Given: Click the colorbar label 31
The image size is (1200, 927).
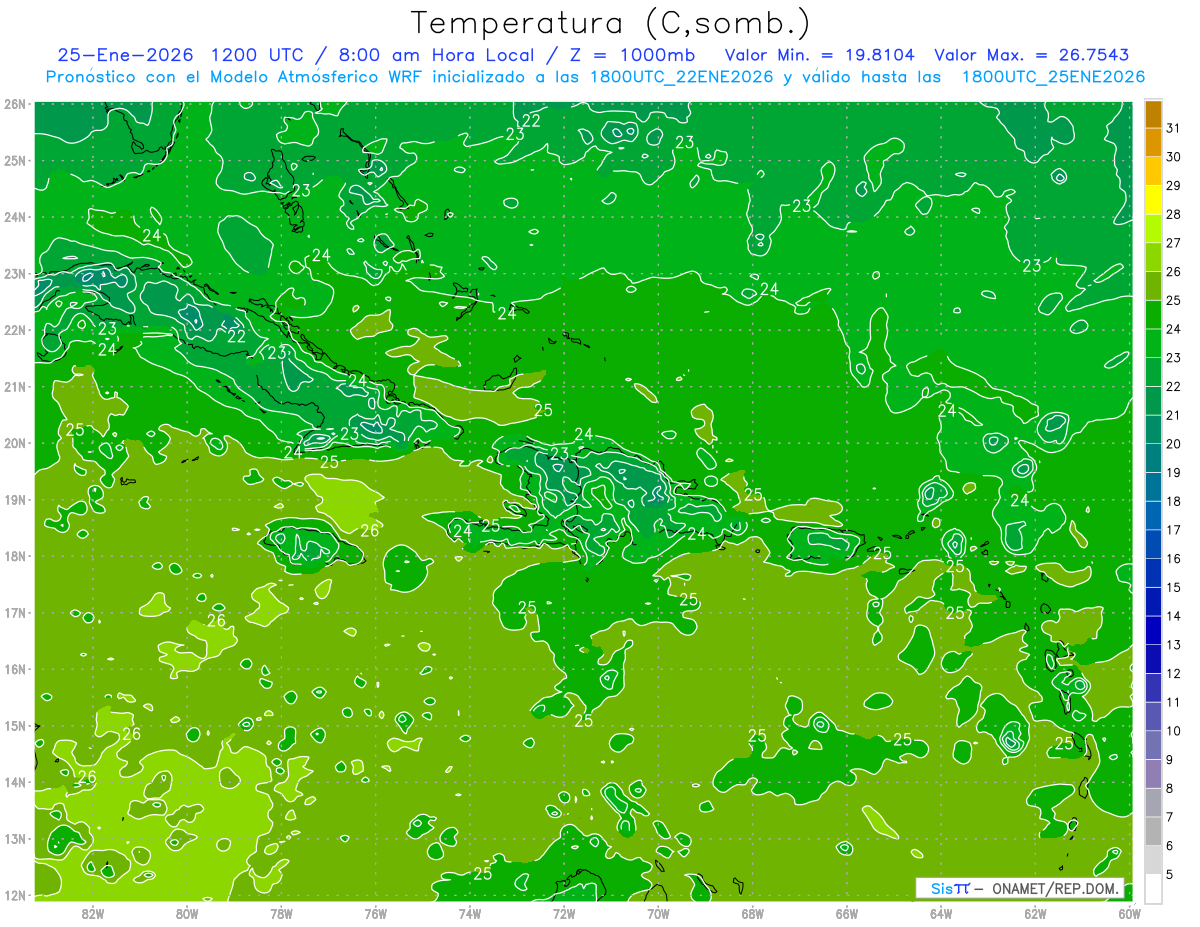Looking at the screenshot, I should (1174, 128).
